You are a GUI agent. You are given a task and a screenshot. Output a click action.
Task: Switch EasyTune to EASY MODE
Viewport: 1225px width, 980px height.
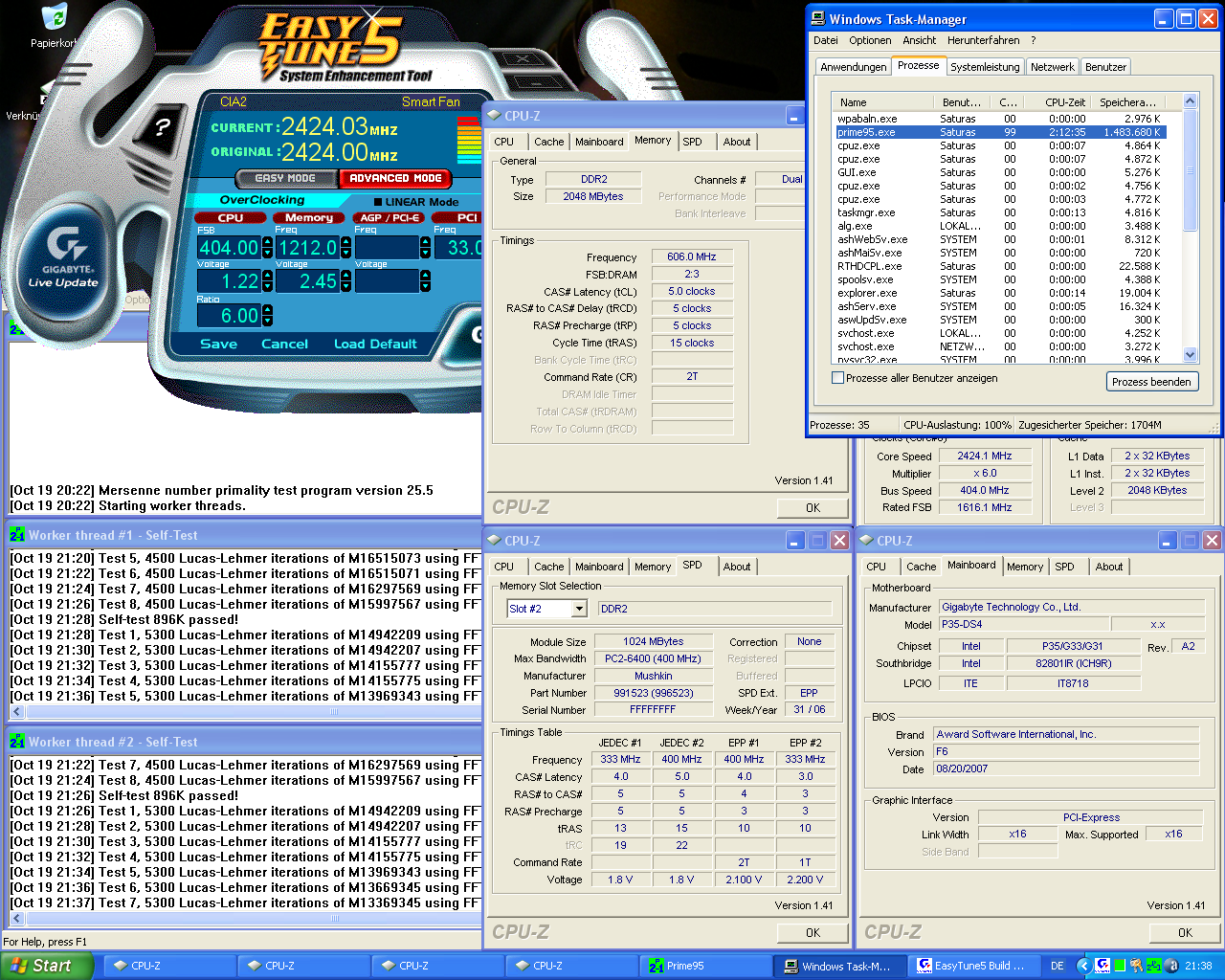coord(285,178)
